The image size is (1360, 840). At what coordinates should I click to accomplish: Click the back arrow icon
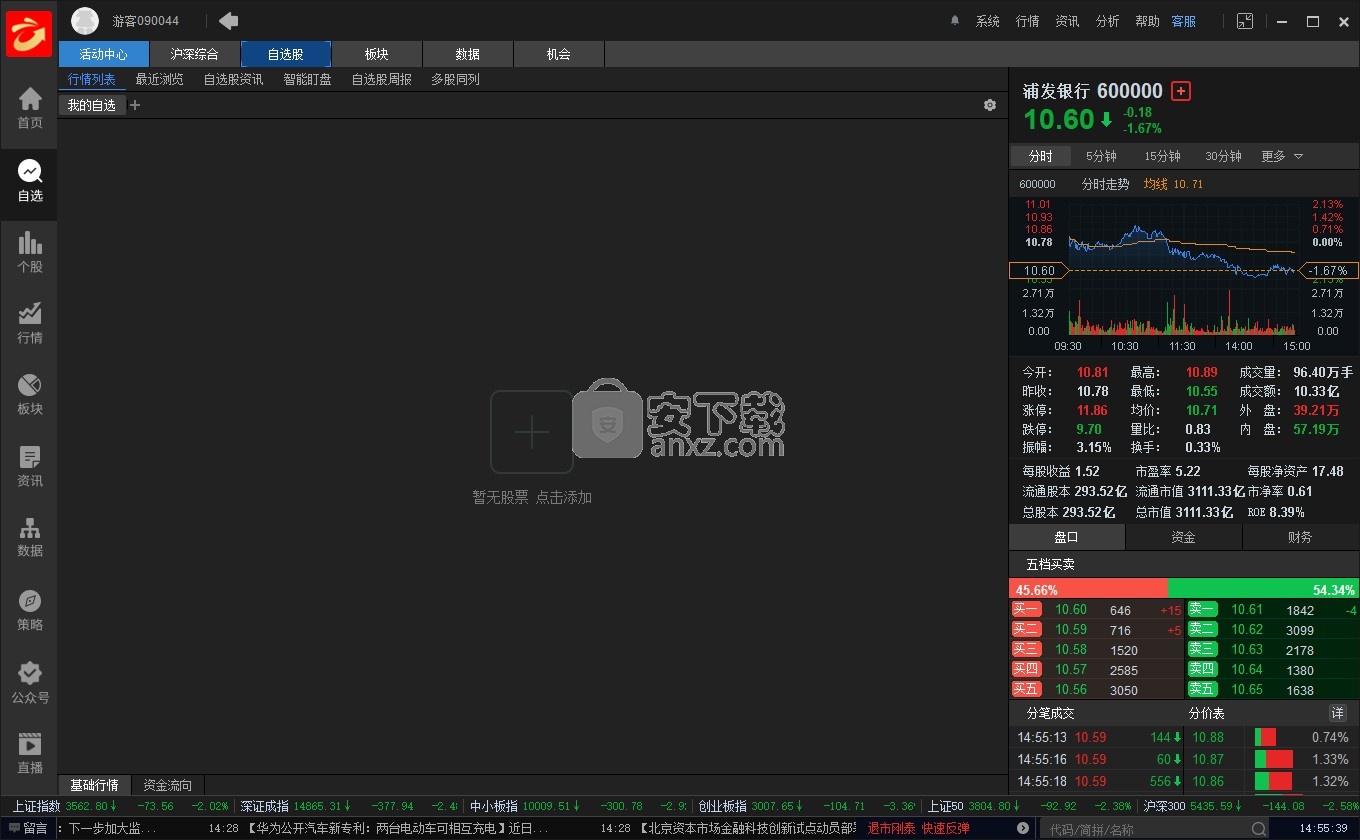tap(228, 20)
